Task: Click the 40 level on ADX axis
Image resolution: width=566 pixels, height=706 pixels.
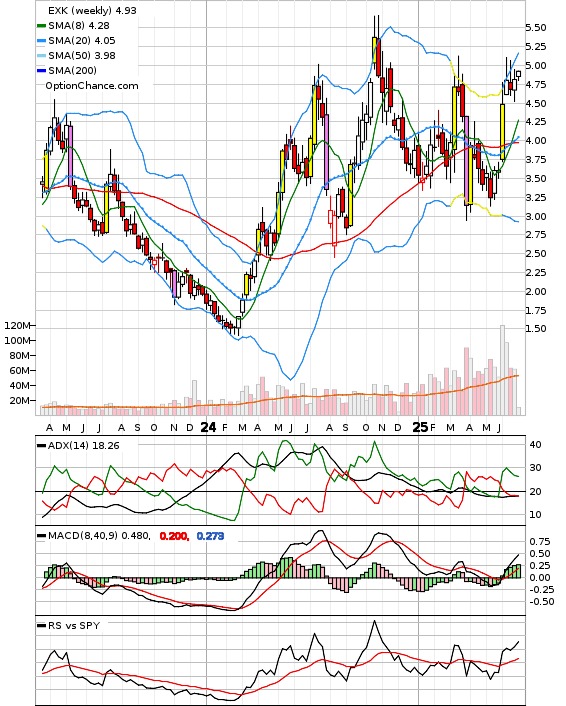Action: pyautogui.click(x=535, y=444)
